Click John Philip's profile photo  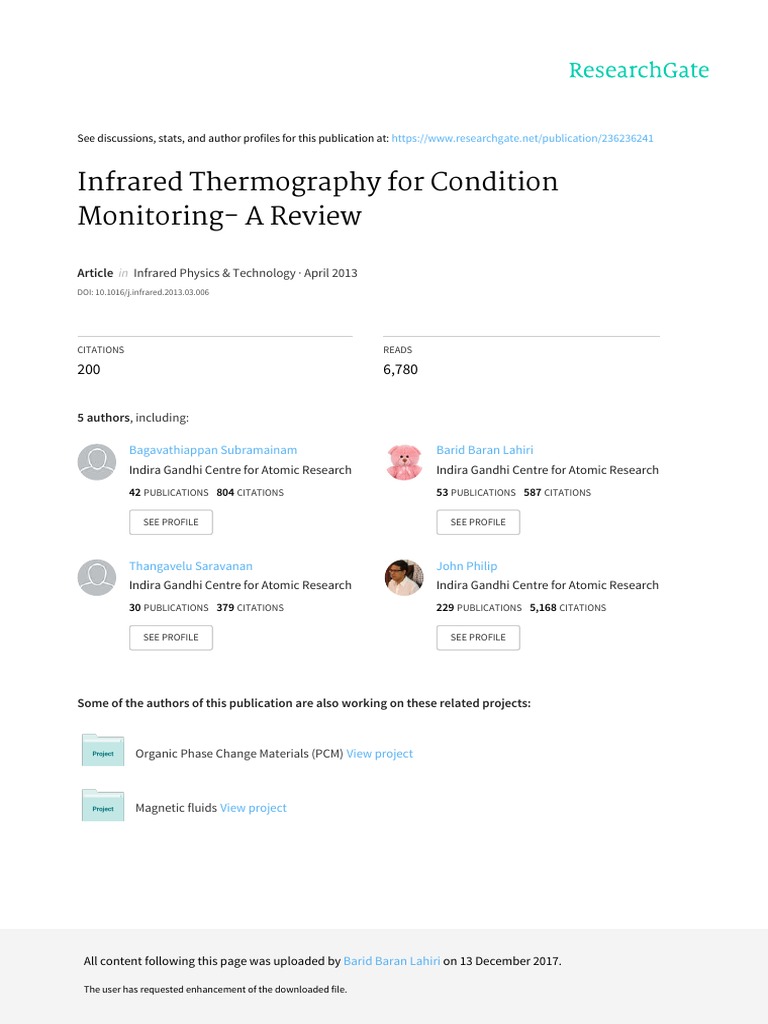pos(404,577)
